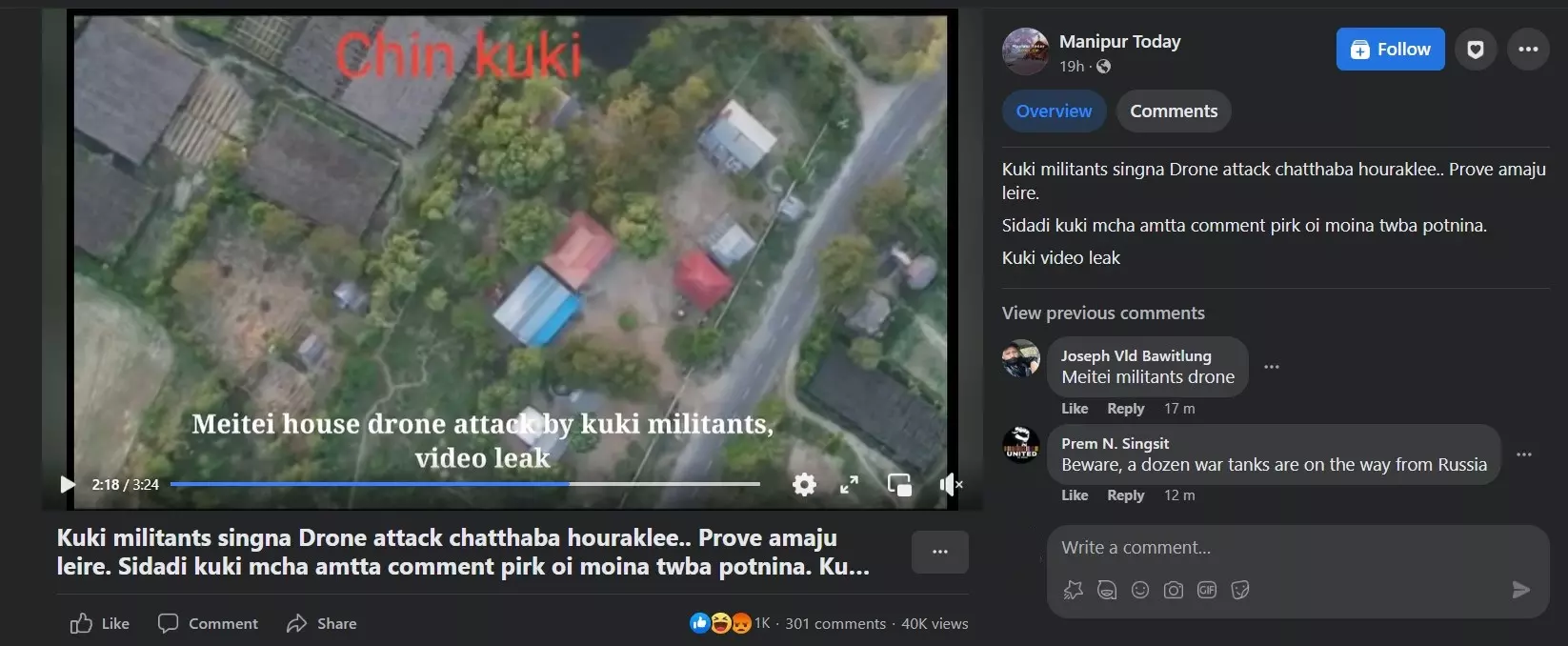Open picture-in-picture mini player
This screenshot has width=1568, height=646.
point(899,484)
